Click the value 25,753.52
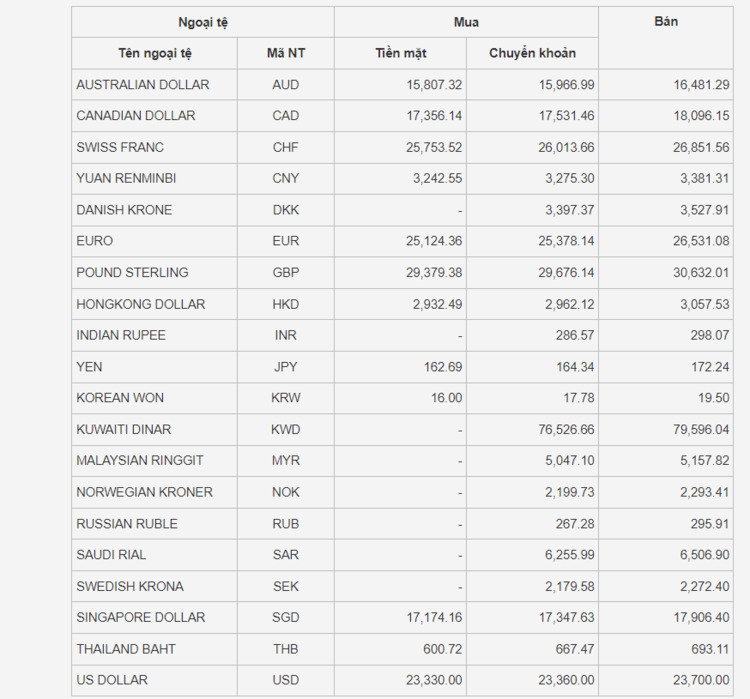The width and height of the screenshot is (750, 699). (x=434, y=147)
